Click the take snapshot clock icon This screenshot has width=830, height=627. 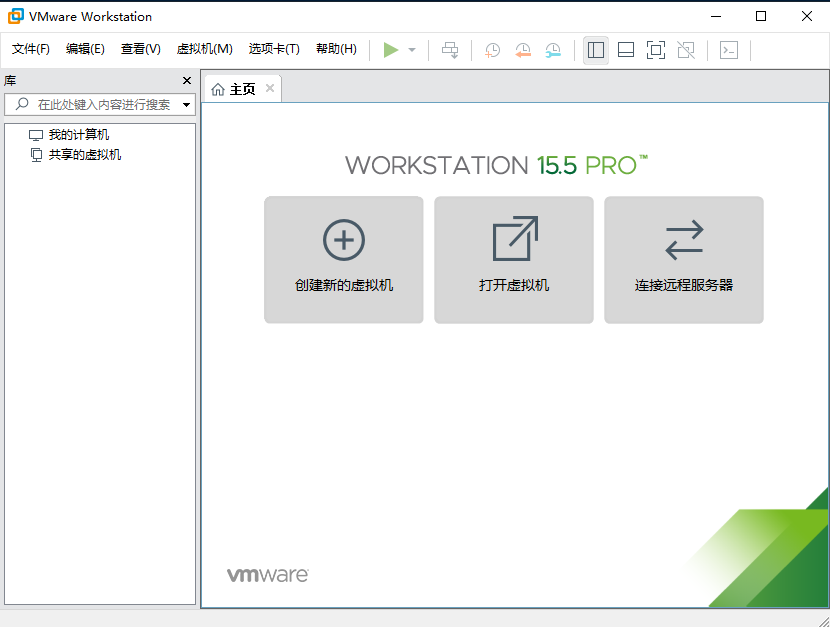pyautogui.click(x=492, y=50)
